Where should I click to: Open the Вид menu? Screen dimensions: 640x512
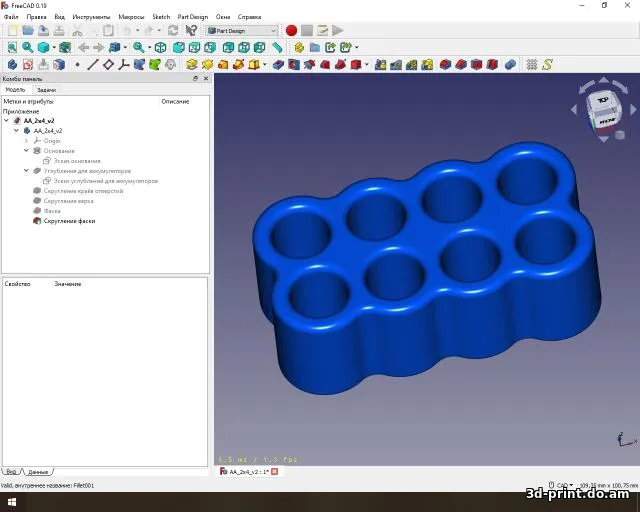click(60, 17)
